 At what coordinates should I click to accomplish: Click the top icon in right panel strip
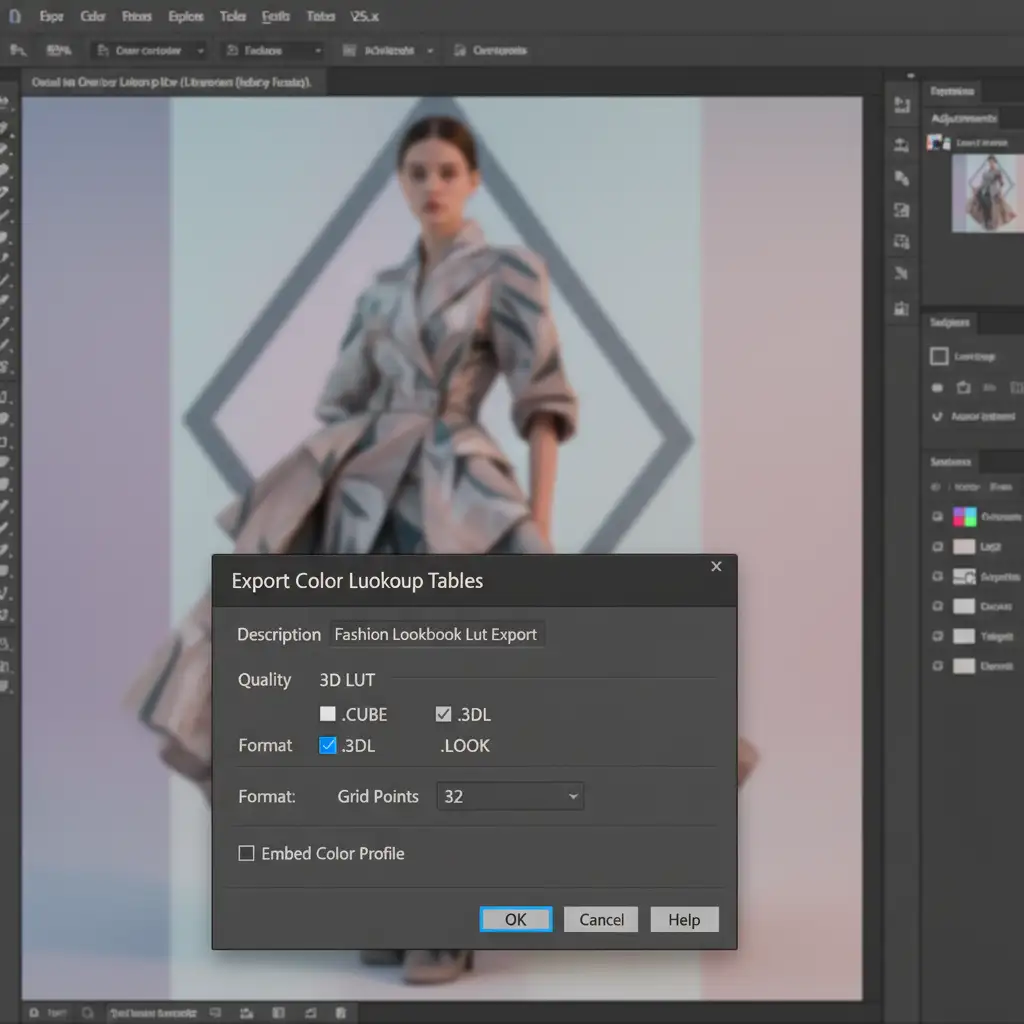(902, 104)
